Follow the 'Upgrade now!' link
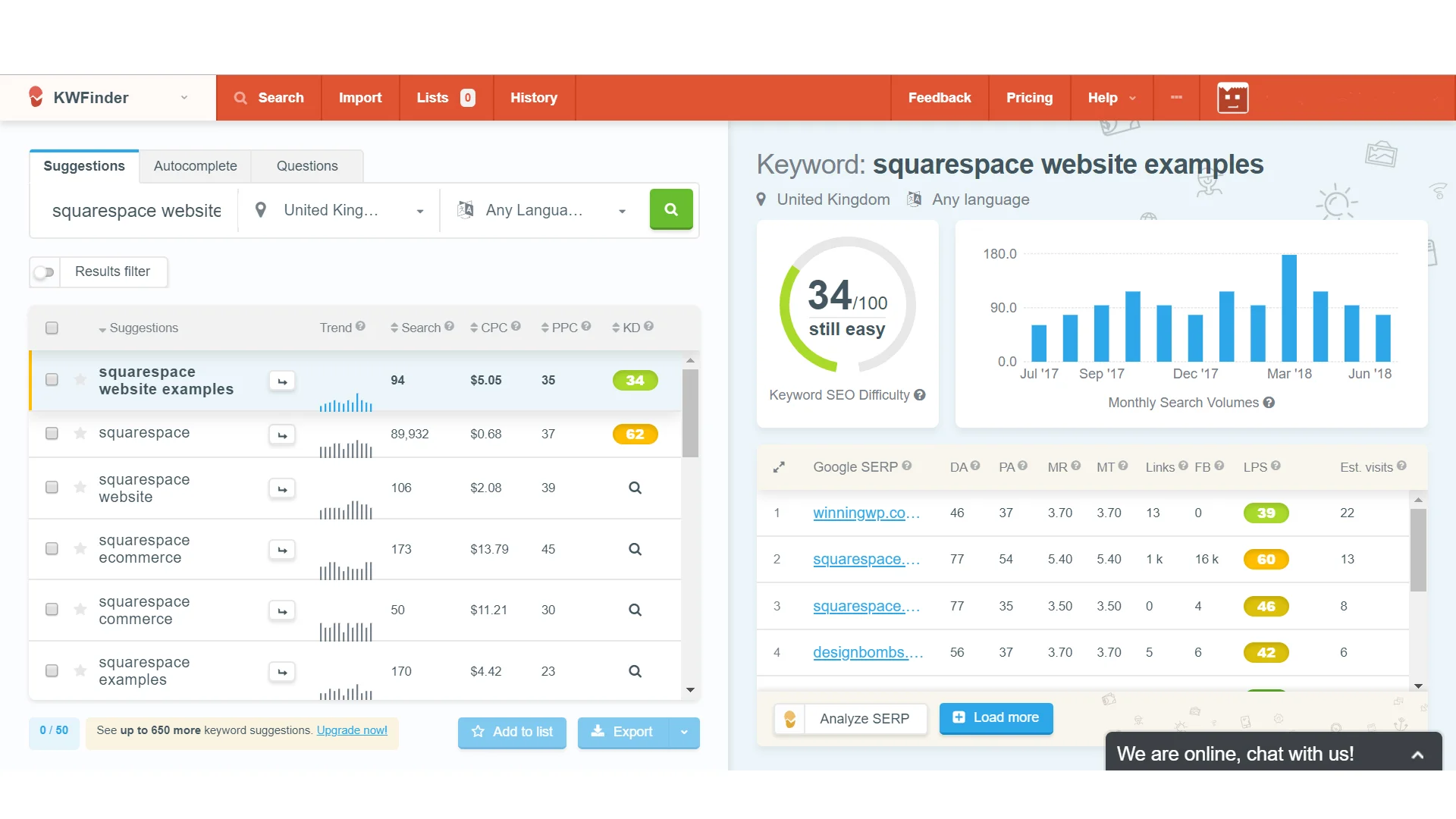The height and width of the screenshot is (819, 1456). click(352, 730)
